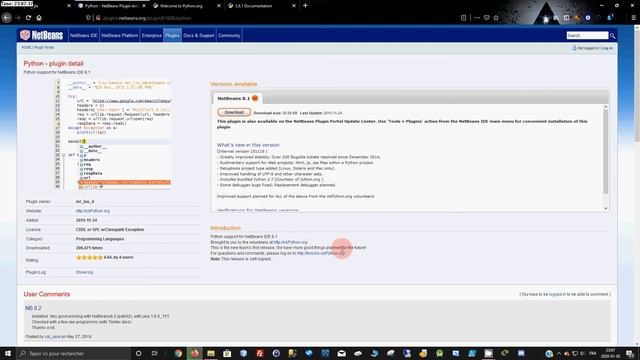This screenshot has width=640, height=360.
Task: Open the NetBeans IDE menu item
Action: [x=83, y=36]
